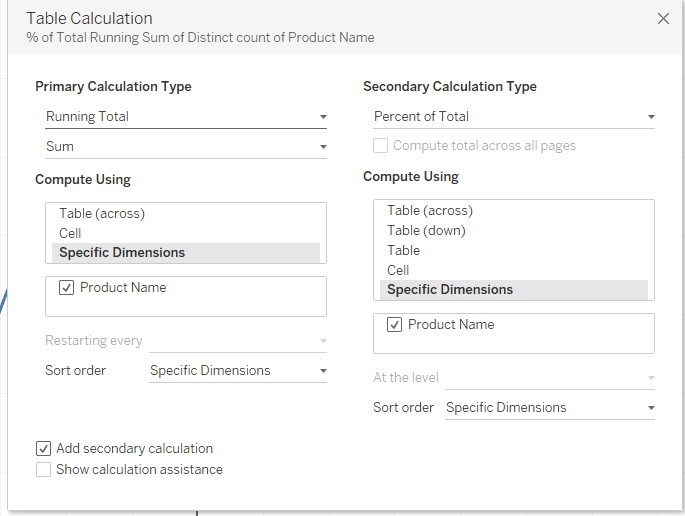The height and width of the screenshot is (516, 685).
Task: Close the Table Calculation dialog
Action: point(663,18)
